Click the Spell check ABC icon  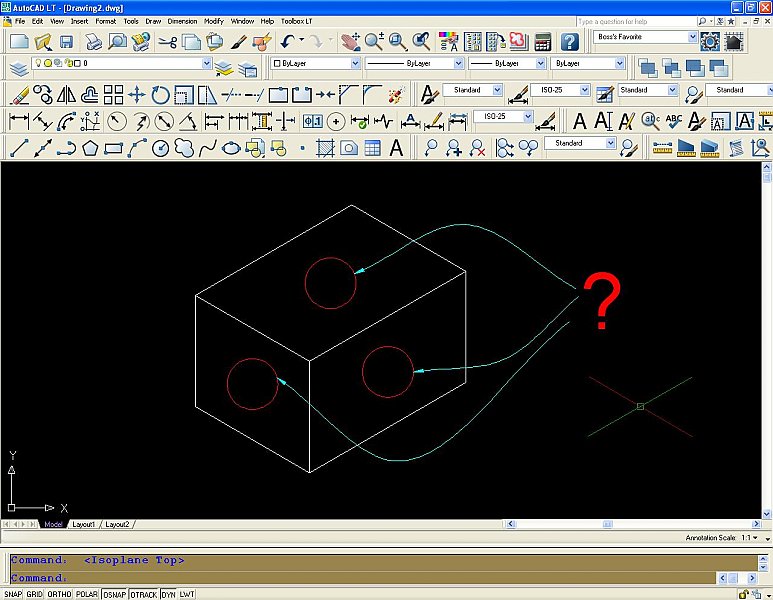(674, 121)
